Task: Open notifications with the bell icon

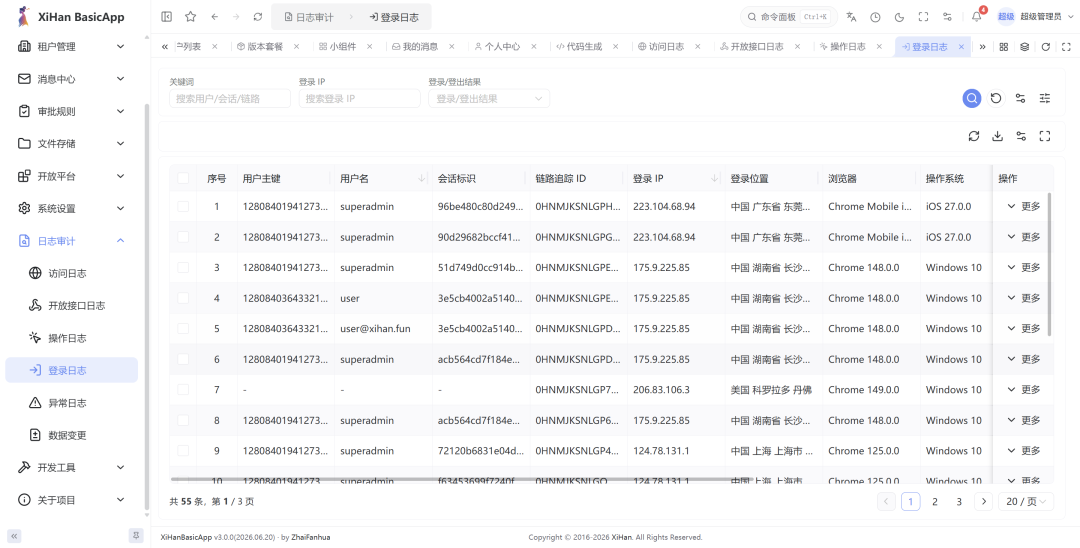Action: tap(976, 17)
